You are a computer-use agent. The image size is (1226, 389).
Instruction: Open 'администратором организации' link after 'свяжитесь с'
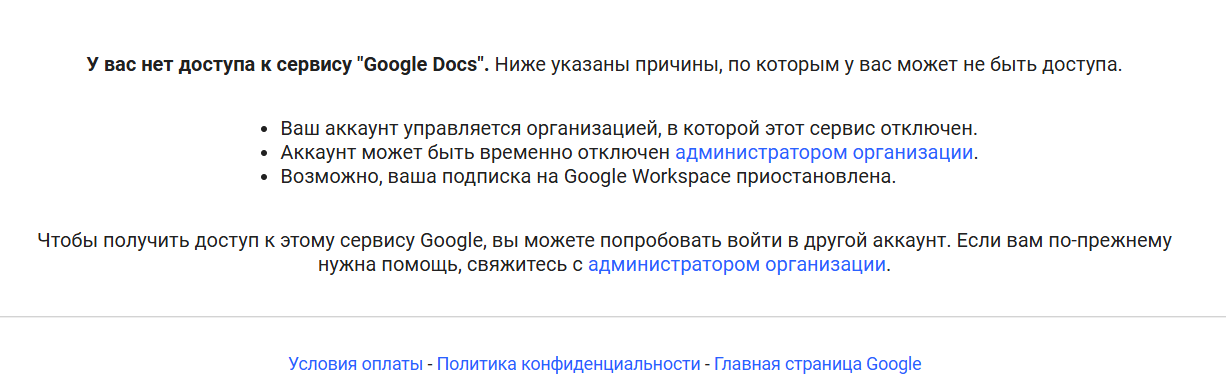(x=737, y=265)
